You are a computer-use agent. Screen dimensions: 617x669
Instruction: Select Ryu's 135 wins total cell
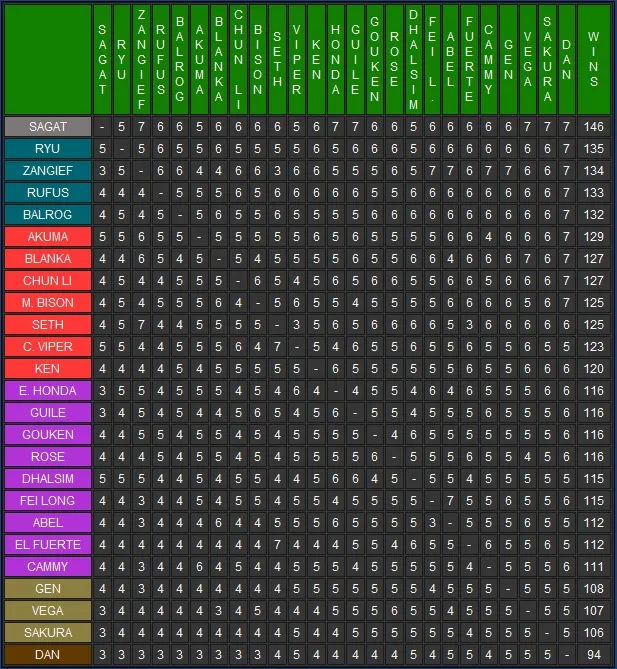[x=594, y=149]
